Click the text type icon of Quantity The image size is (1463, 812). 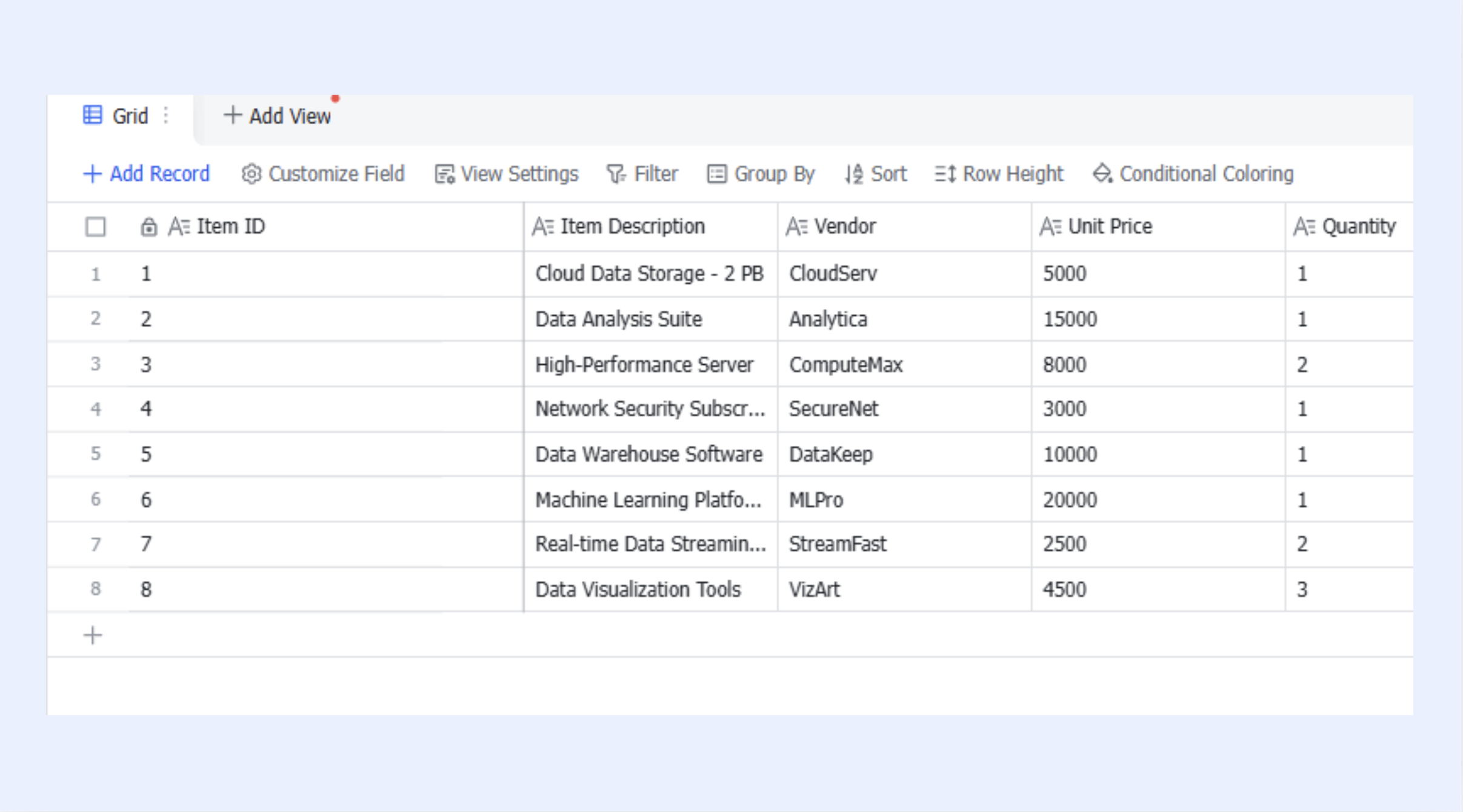[x=1305, y=227]
